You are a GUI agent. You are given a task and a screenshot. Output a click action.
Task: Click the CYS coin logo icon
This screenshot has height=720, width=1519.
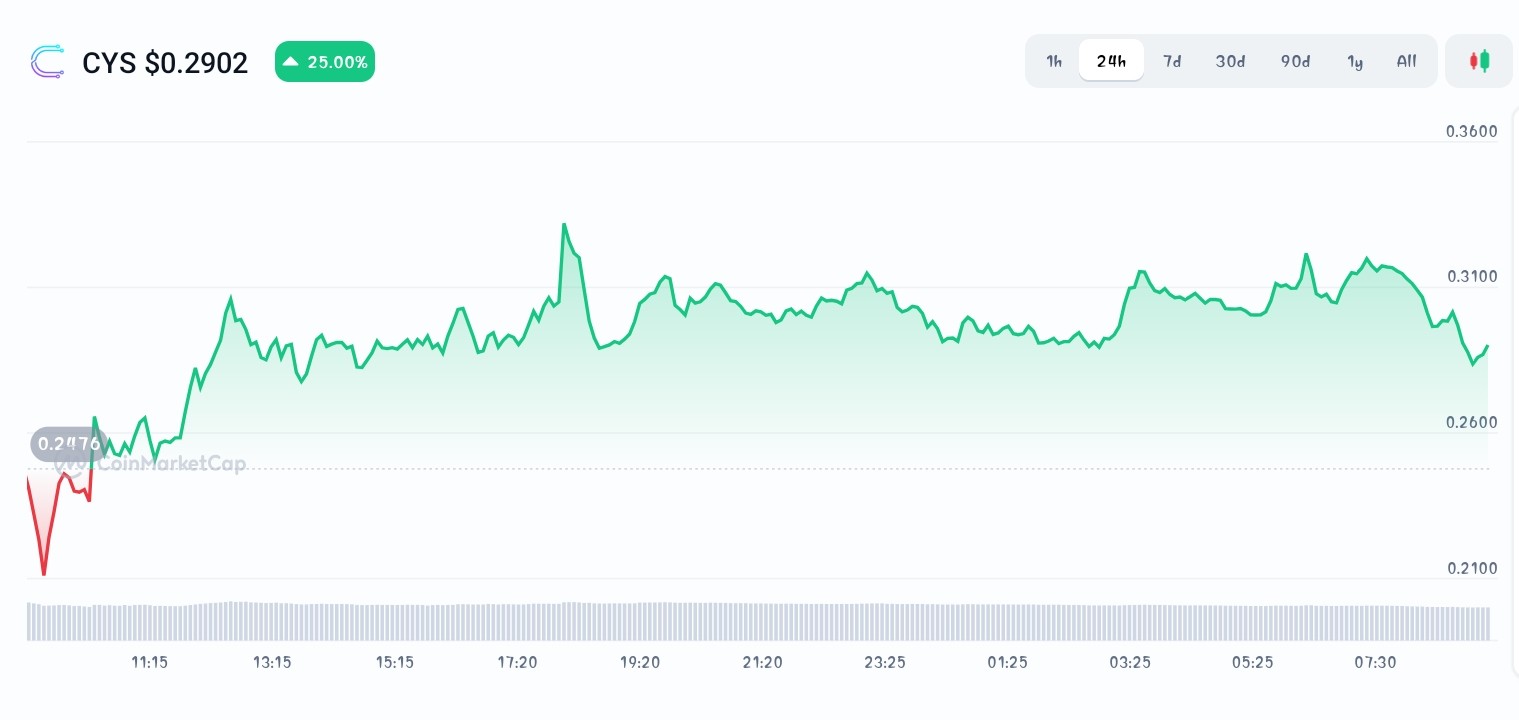click(x=47, y=62)
